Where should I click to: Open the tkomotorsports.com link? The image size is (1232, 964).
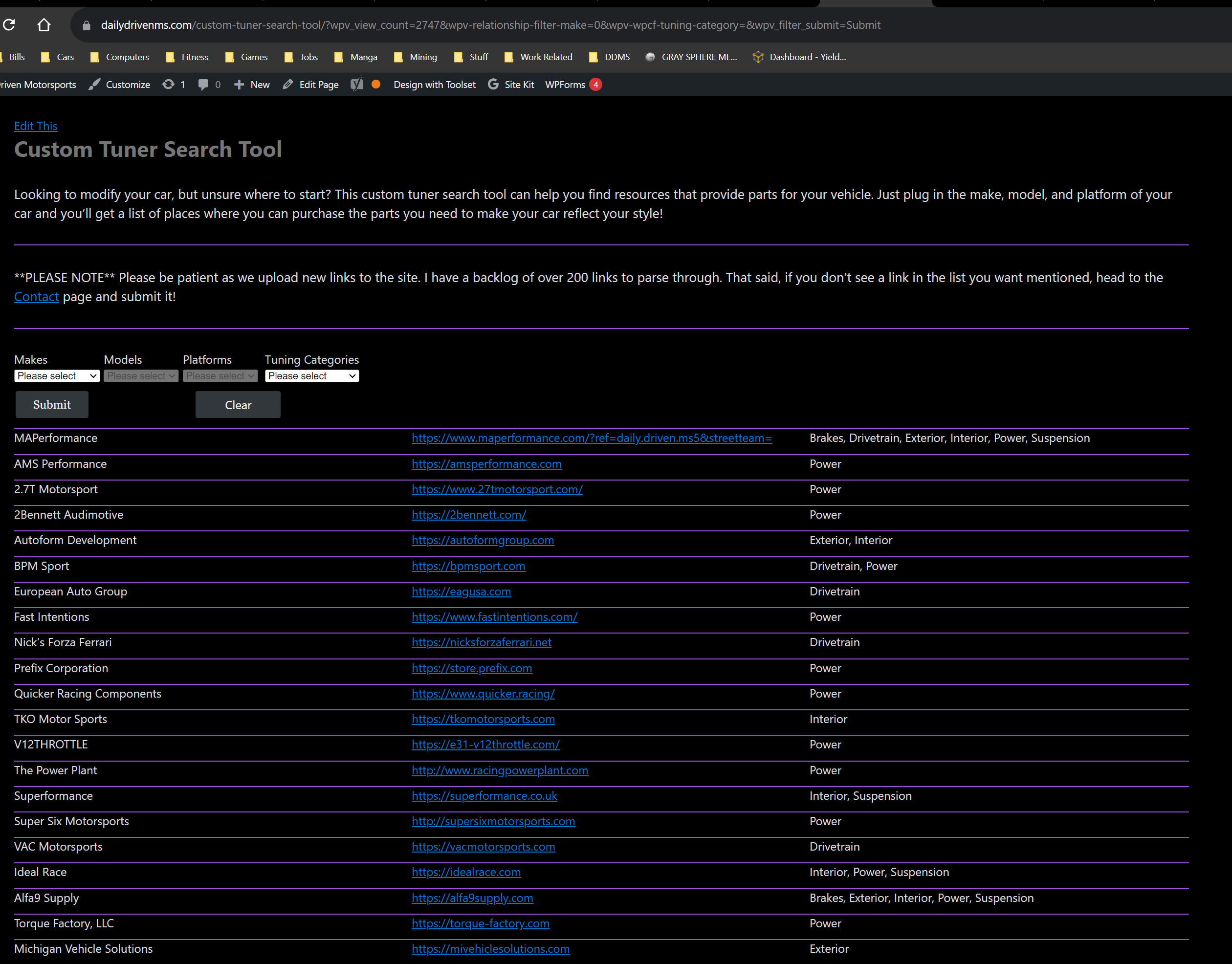coord(484,719)
